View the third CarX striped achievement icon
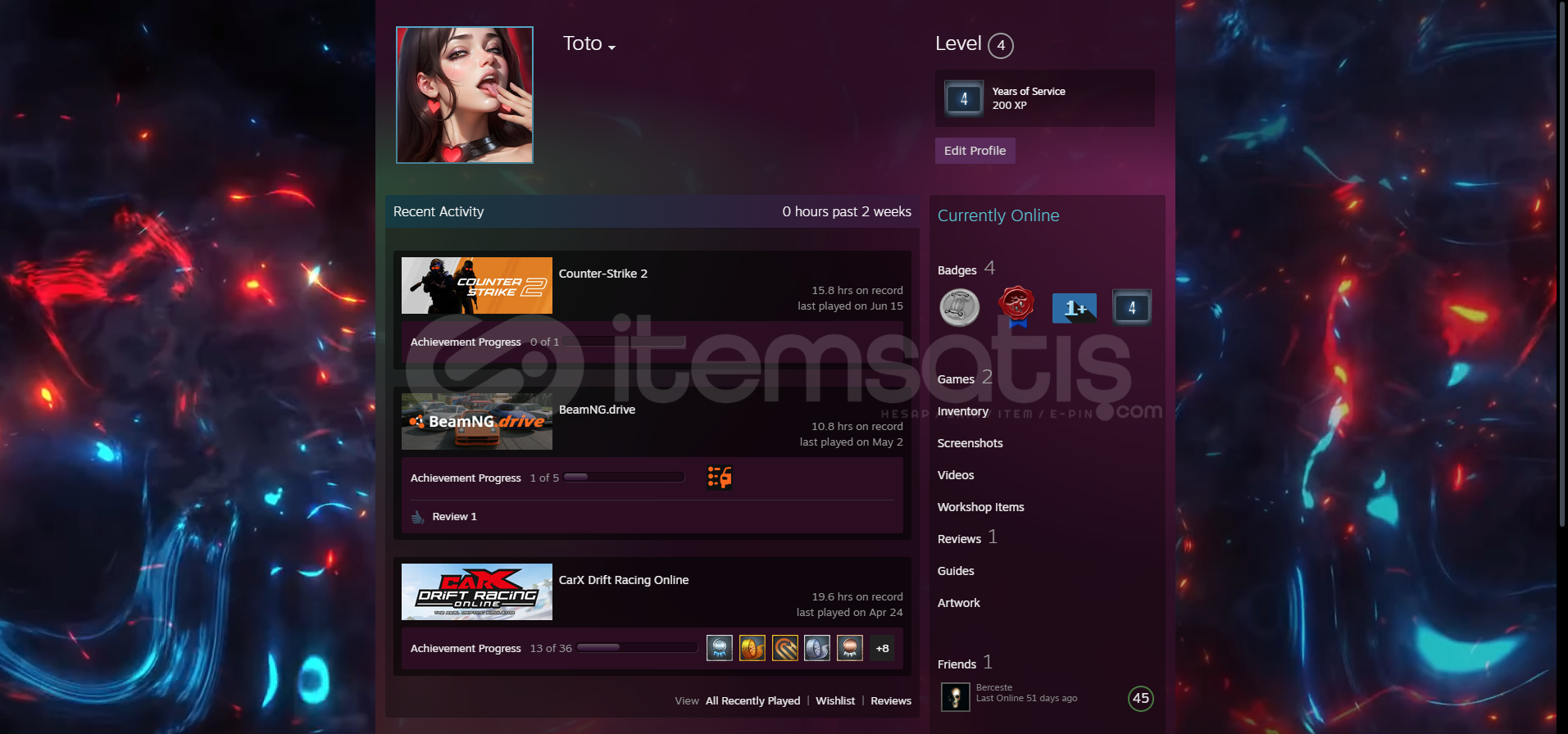Screen dimensions: 1568x734 point(785,648)
